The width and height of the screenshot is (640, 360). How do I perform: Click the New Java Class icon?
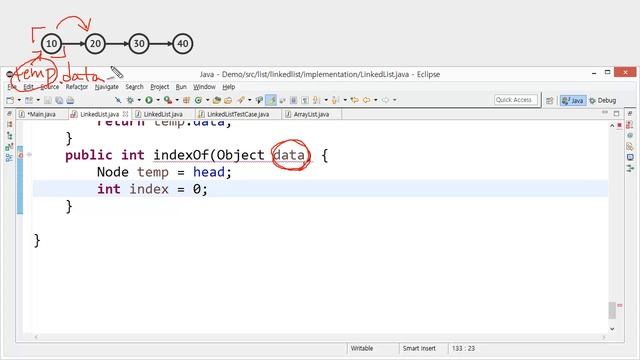pyautogui.click(x=198, y=100)
